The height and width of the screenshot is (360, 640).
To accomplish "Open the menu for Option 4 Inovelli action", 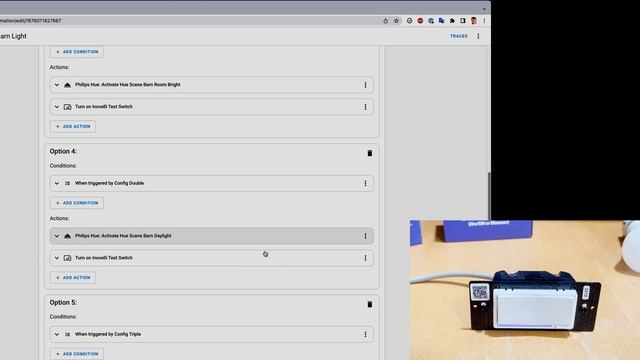I will point(365,258).
